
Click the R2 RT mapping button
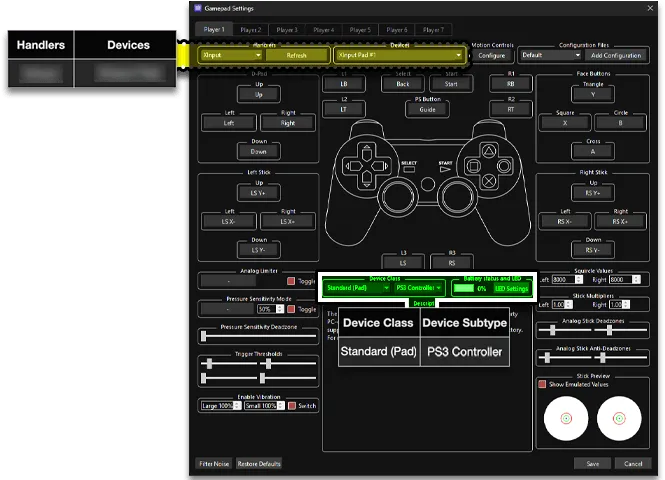click(511, 109)
